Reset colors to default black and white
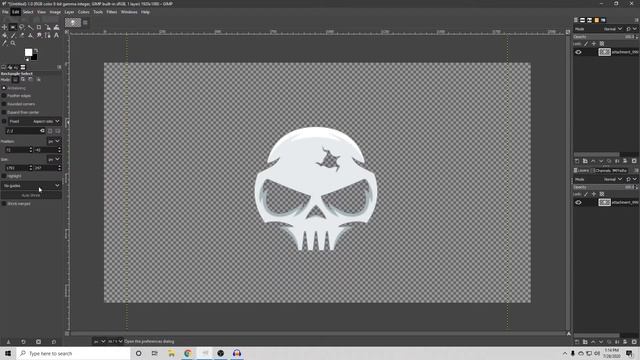 [27, 59]
